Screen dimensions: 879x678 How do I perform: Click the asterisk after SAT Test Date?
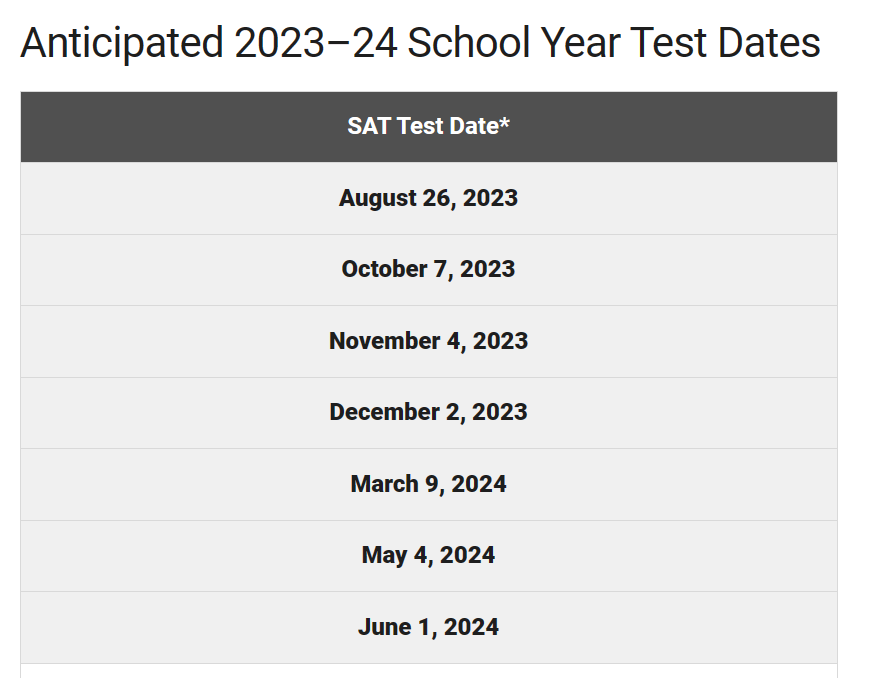point(505,122)
